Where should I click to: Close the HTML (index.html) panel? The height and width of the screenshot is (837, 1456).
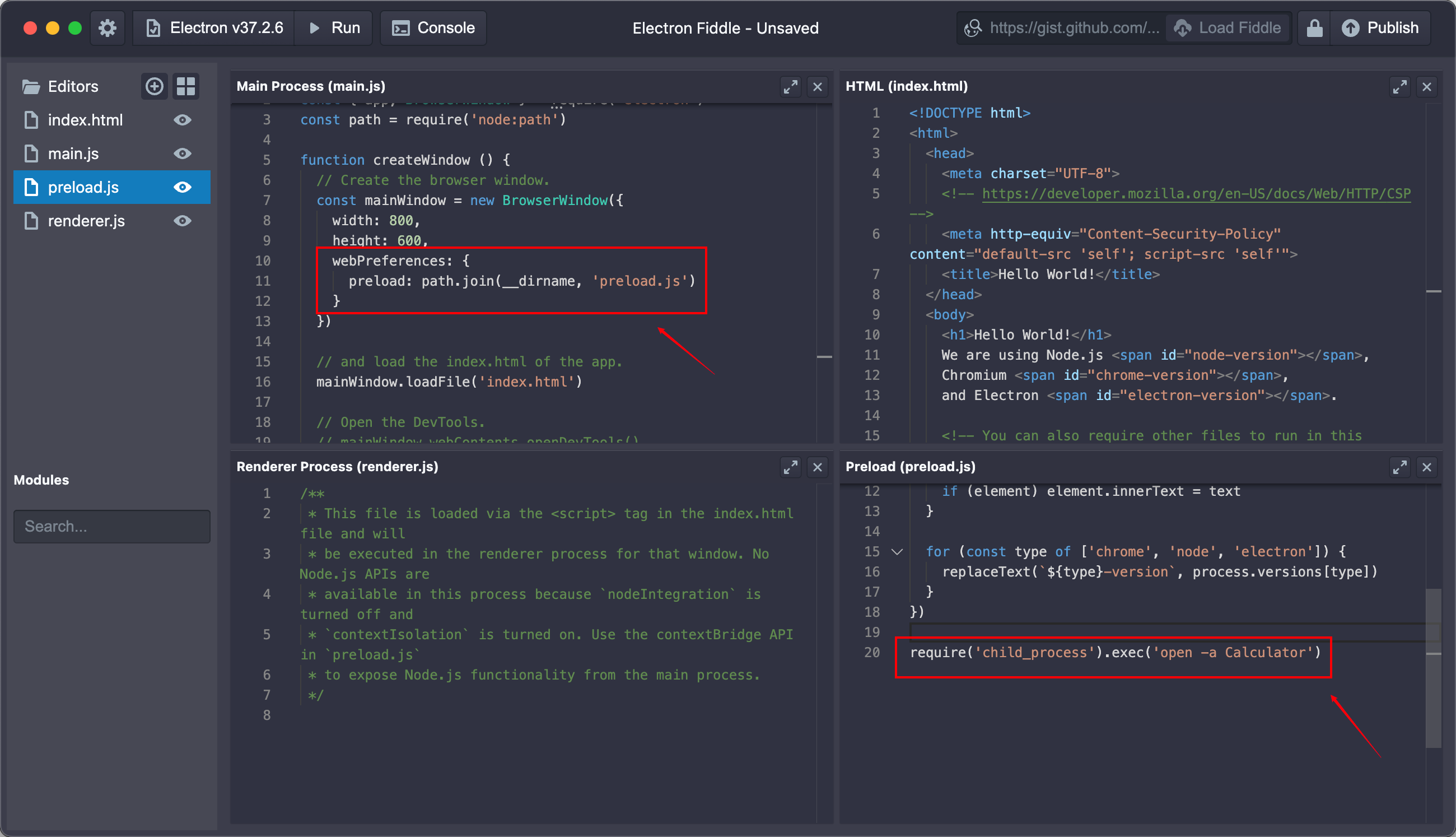pyautogui.click(x=1427, y=87)
